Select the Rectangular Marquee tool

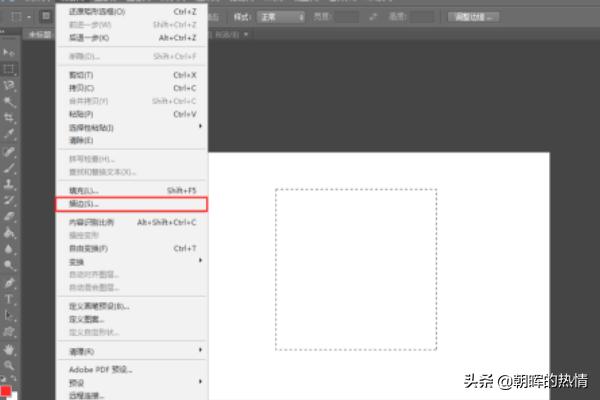[x=8, y=69]
